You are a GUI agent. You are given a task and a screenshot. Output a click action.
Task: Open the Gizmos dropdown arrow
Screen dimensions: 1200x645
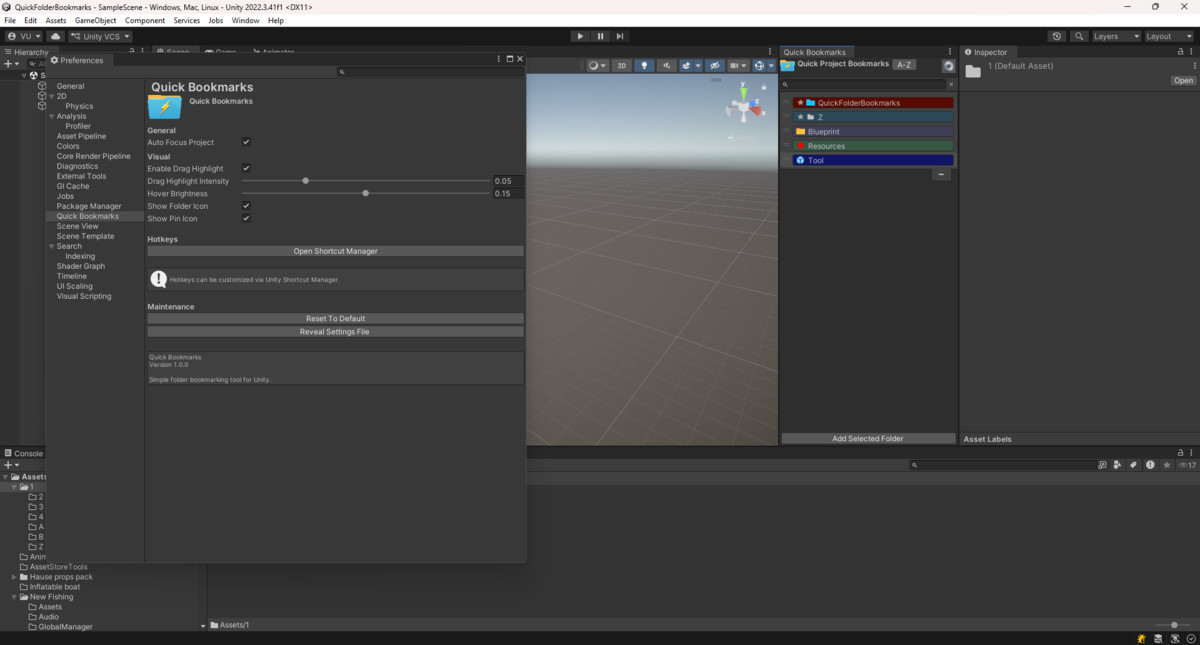coord(771,66)
